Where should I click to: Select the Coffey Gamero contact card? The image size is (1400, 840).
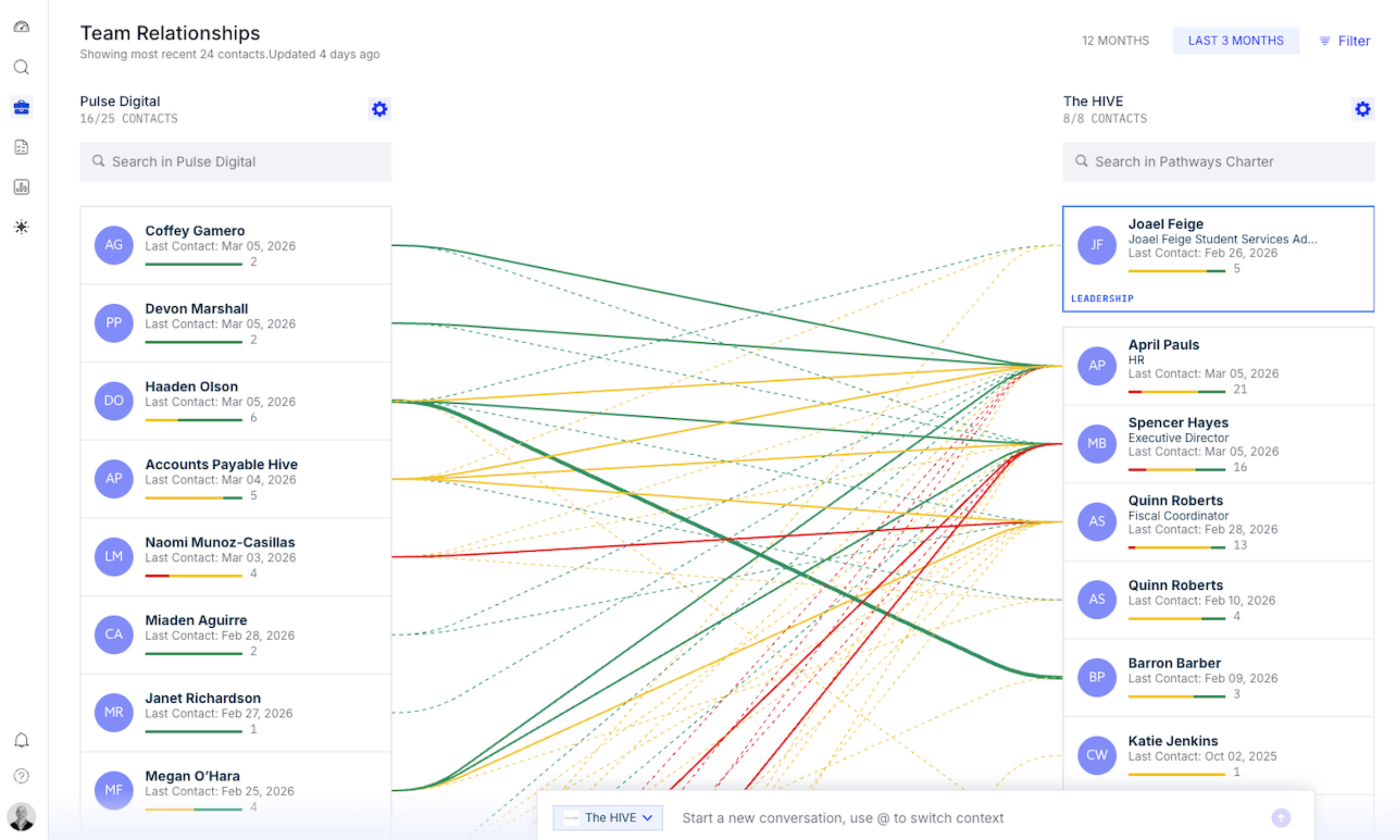[x=235, y=245]
